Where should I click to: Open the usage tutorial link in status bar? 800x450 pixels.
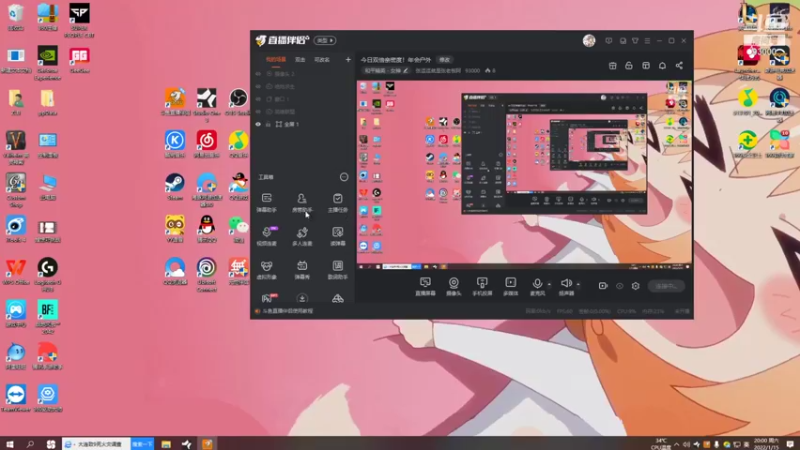(x=287, y=311)
